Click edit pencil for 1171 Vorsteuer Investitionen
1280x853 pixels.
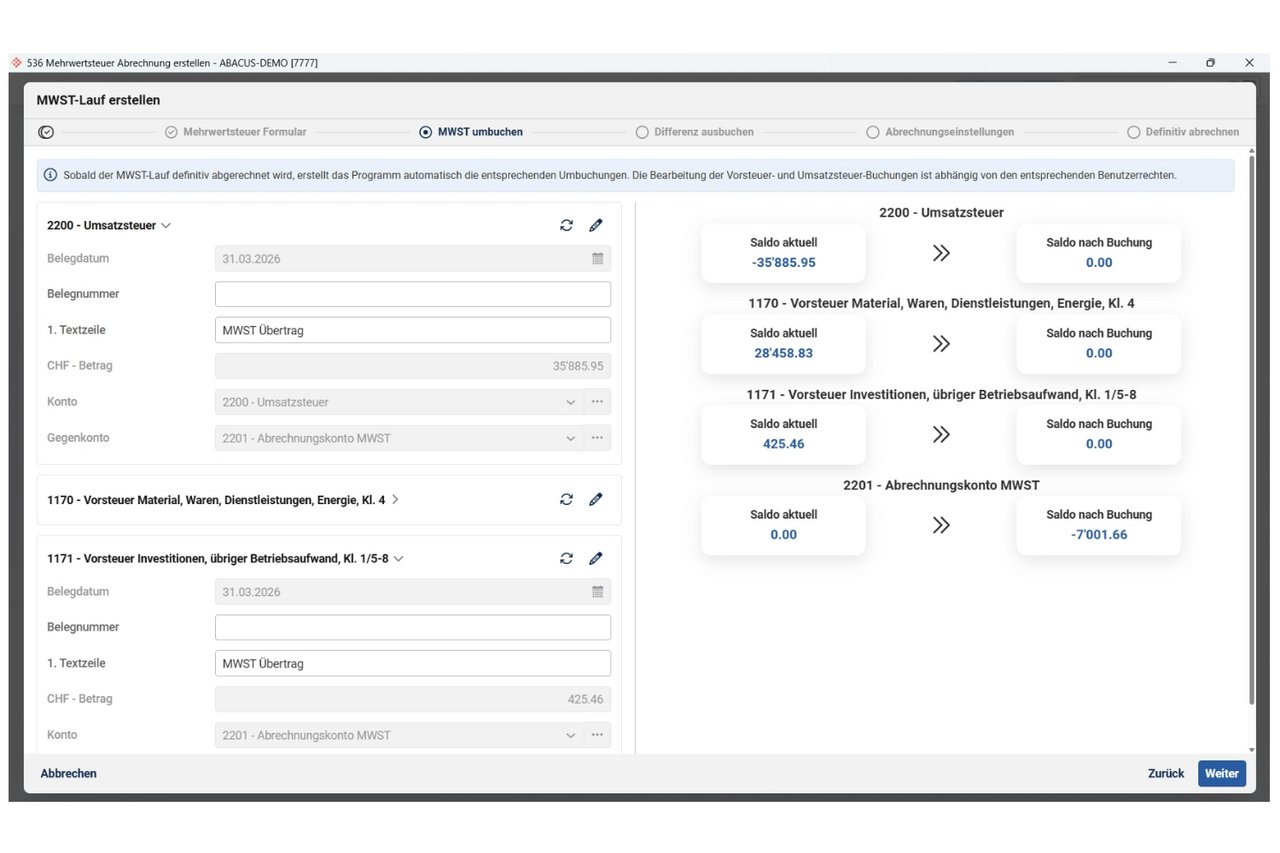[596, 559]
